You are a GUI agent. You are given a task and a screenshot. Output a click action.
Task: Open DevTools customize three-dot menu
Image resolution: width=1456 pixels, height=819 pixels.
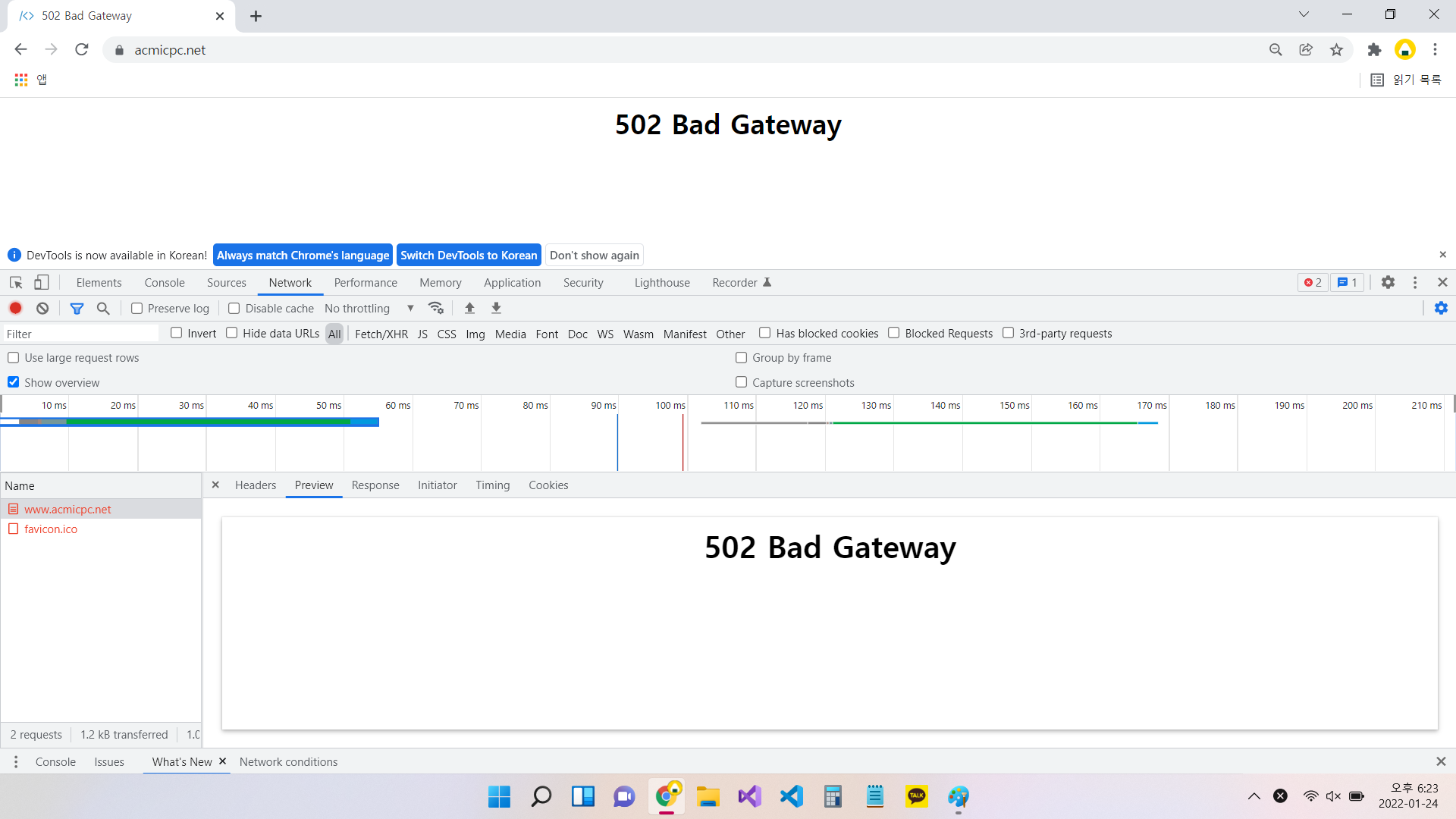(1415, 282)
